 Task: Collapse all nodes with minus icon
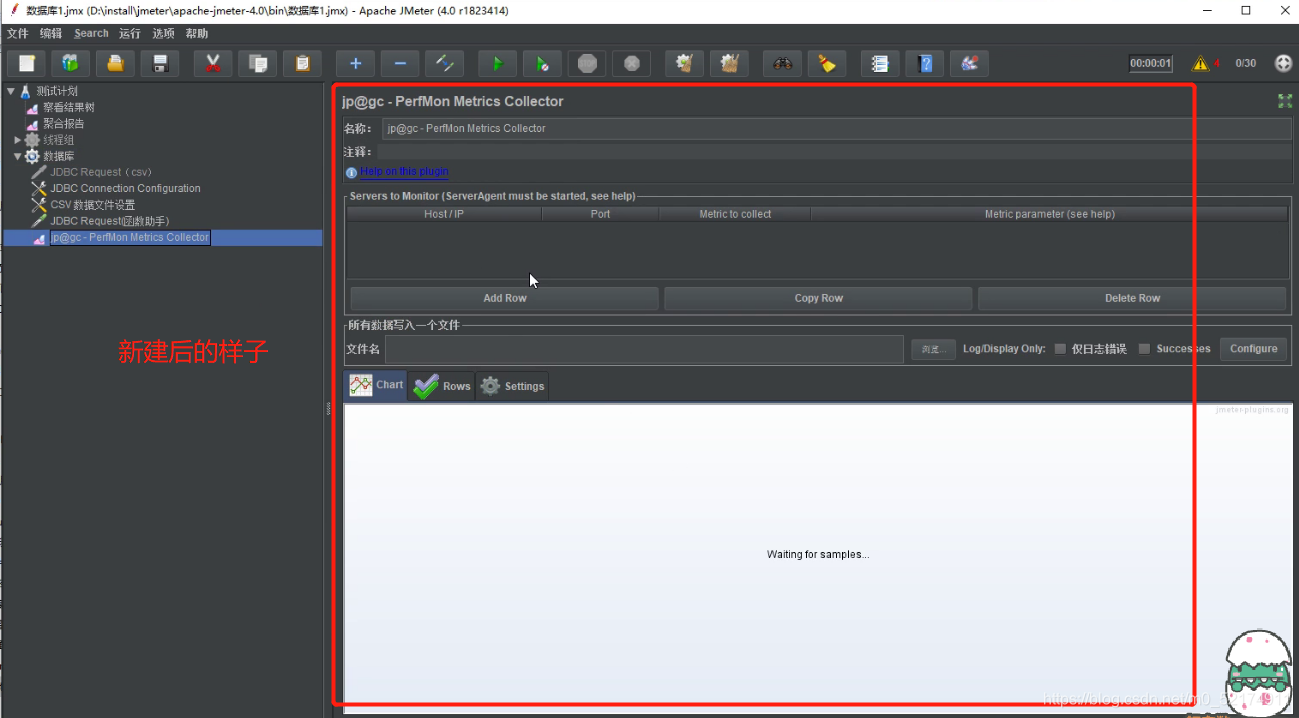400,63
